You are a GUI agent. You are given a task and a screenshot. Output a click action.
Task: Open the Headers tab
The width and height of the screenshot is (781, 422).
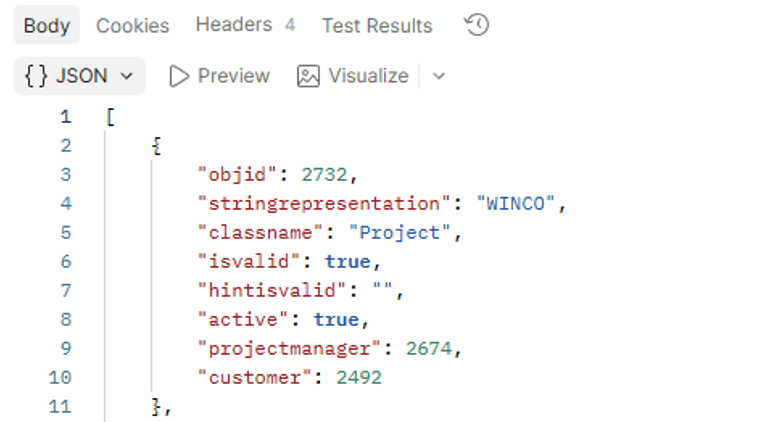pos(245,24)
